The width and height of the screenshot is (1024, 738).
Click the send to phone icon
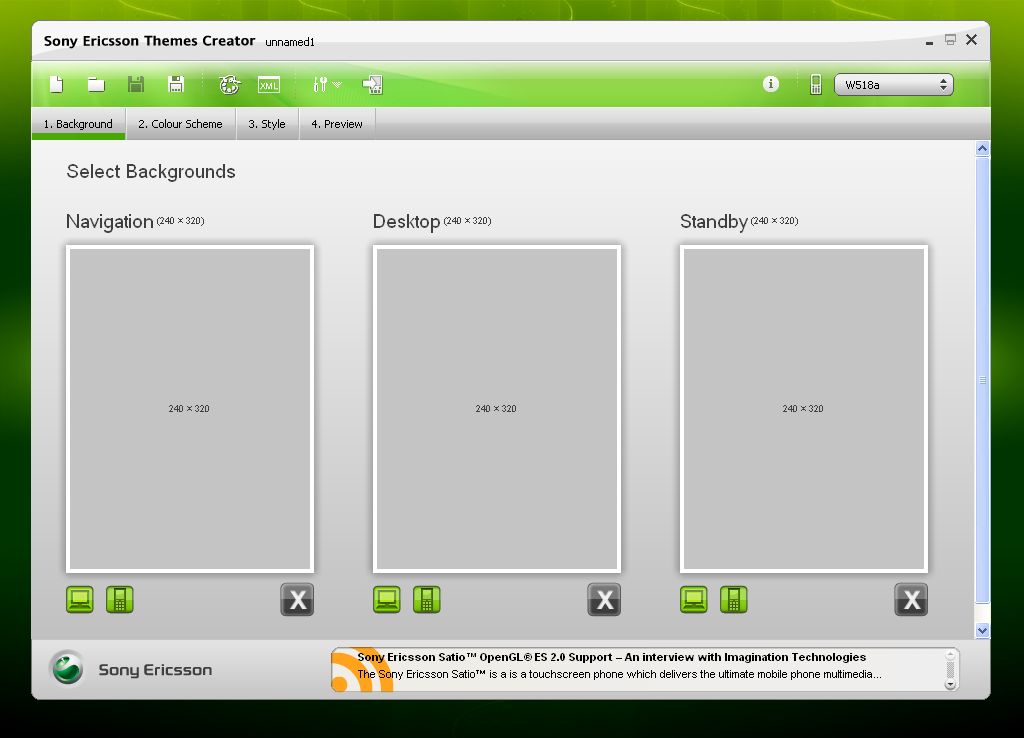tap(372, 84)
